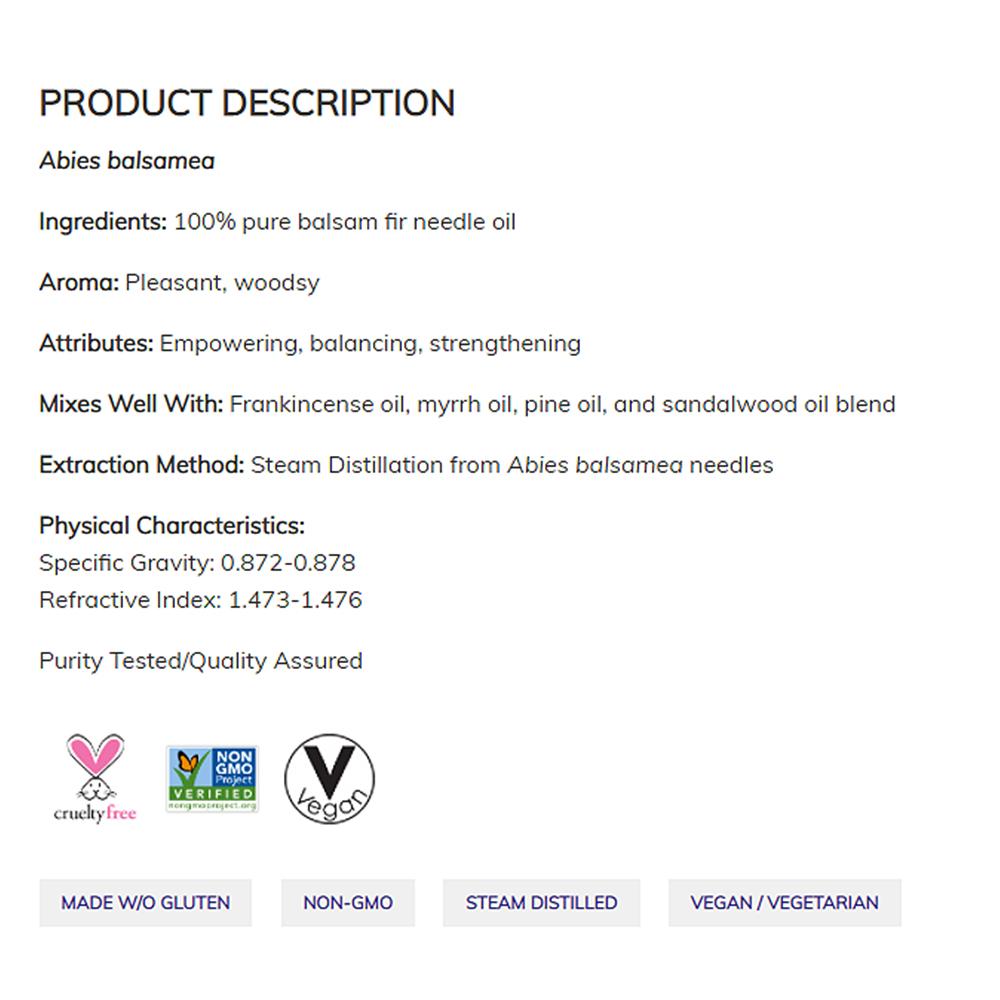Click the Non-GMO Project Verified badge

click(212, 778)
